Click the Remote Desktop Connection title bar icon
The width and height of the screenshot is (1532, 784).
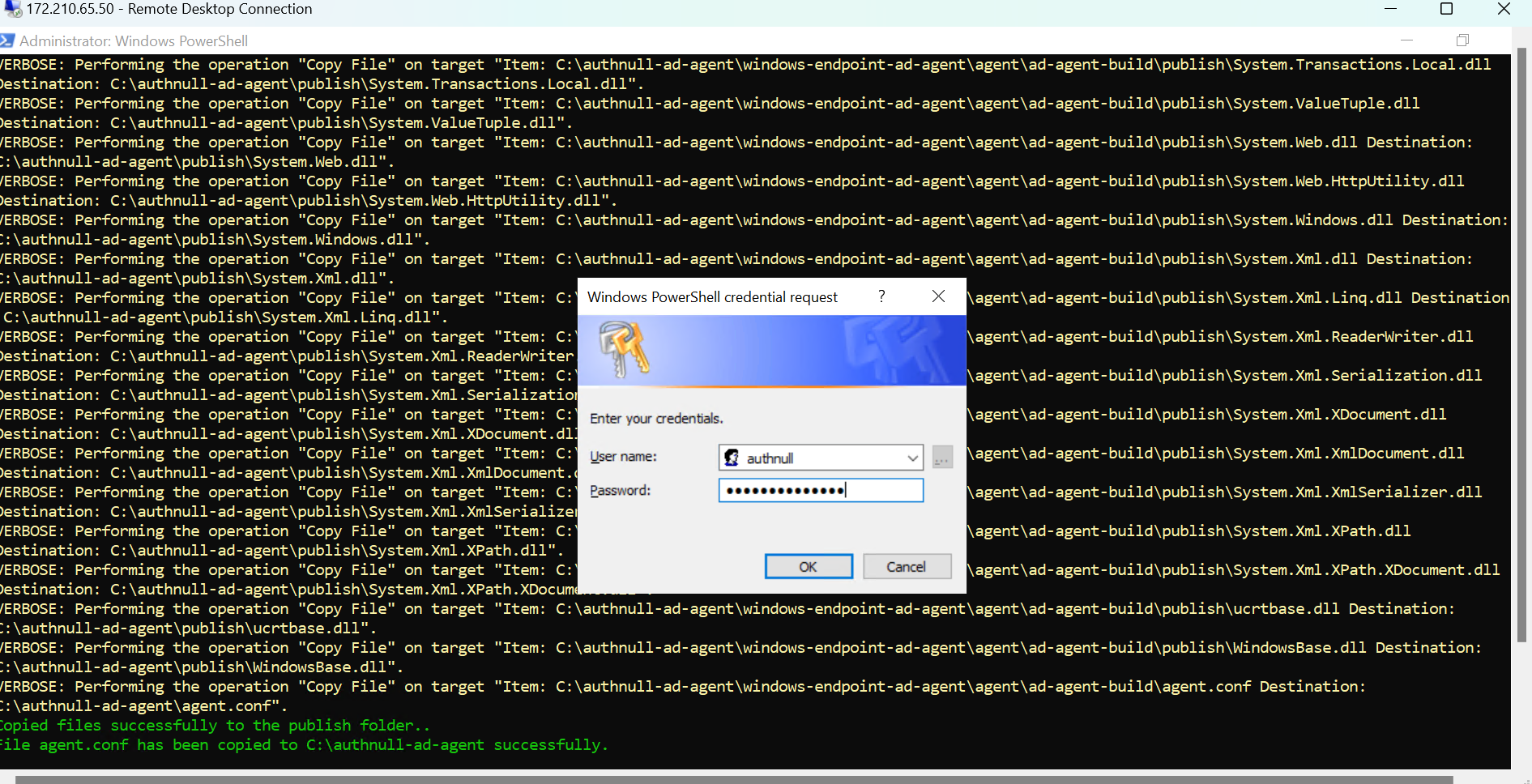12,9
